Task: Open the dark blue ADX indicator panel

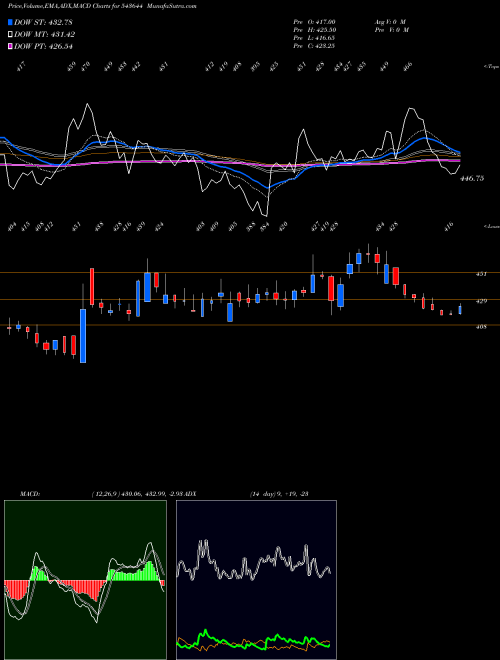Action: pyautogui.click(x=256, y=580)
